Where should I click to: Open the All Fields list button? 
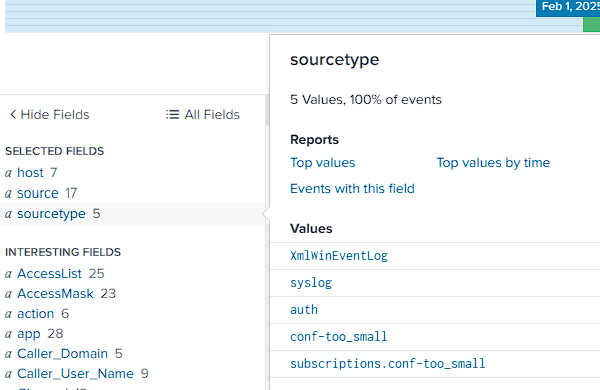203,114
